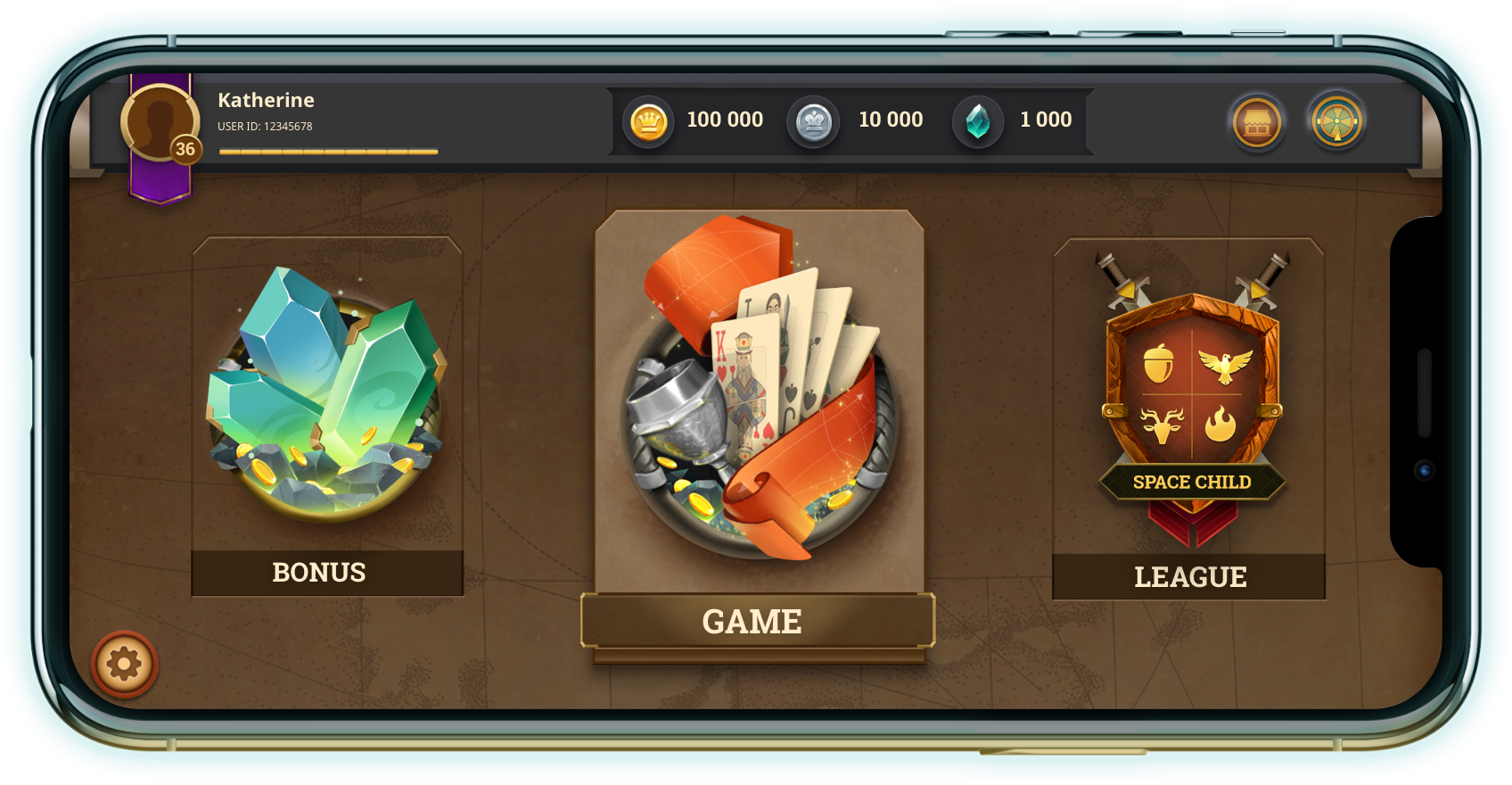The width and height of the screenshot is (1512, 785).
Task: Tap the 100 000 gold balance
Action: (725, 120)
